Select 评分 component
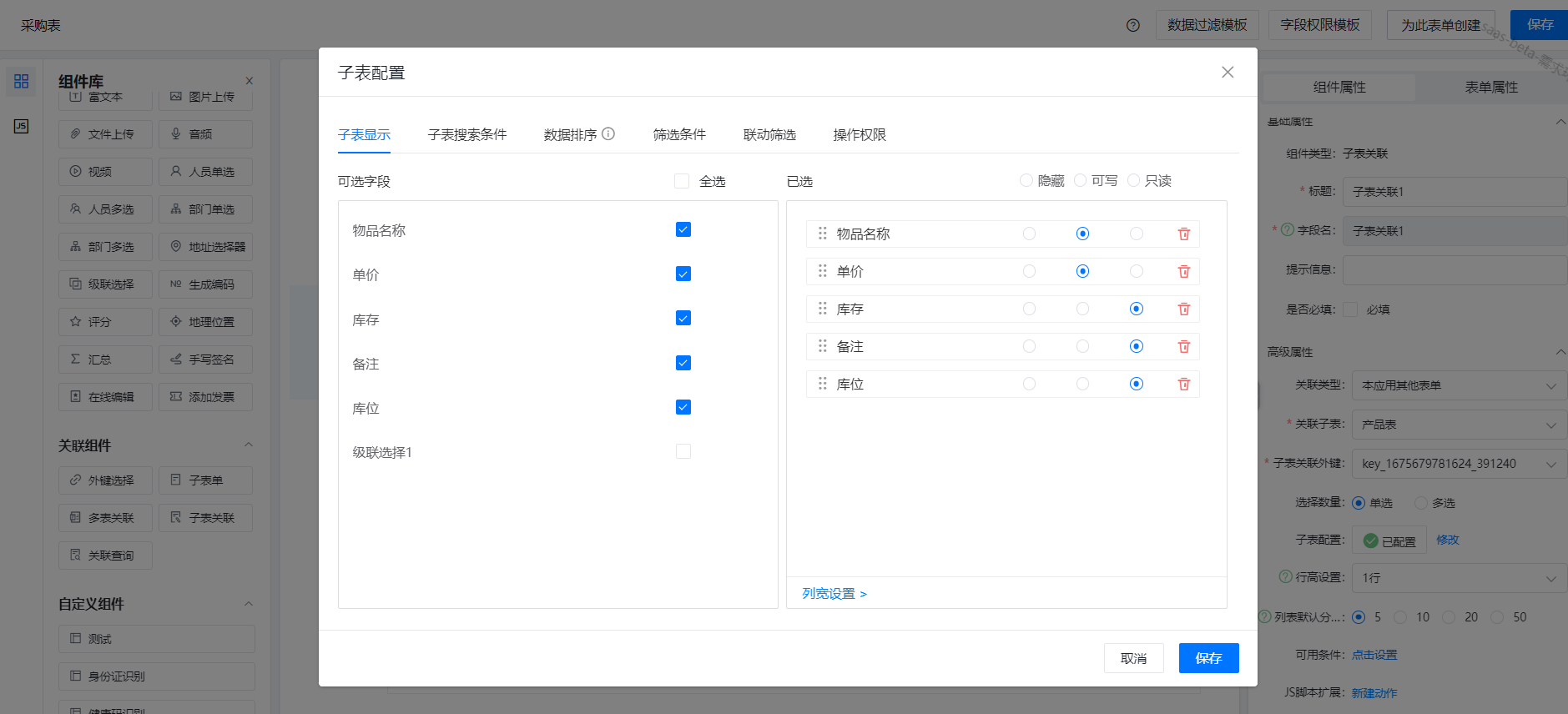 coord(106,322)
